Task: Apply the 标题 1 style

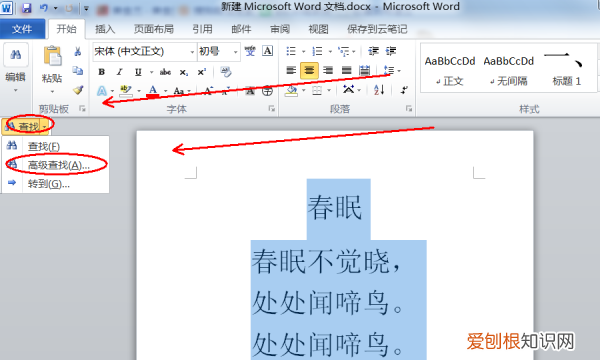Action: coord(567,70)
